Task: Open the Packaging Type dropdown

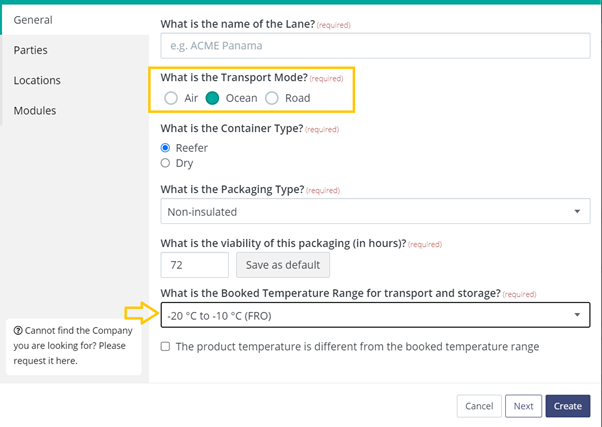Action: [x=375, y=211]
